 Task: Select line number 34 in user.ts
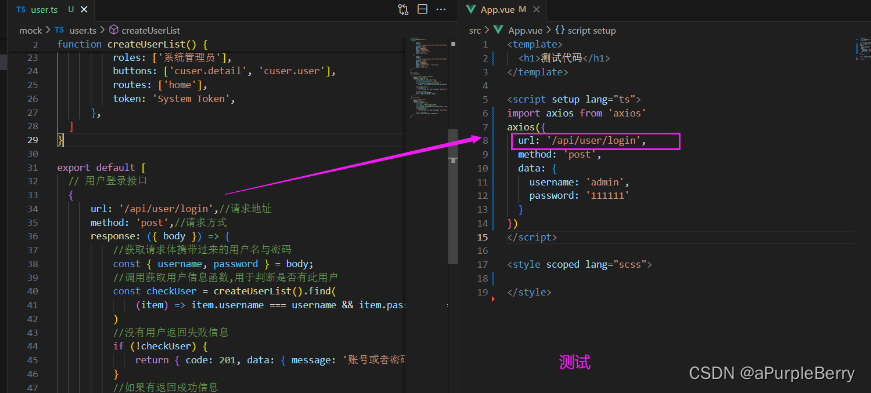point(32,208)
